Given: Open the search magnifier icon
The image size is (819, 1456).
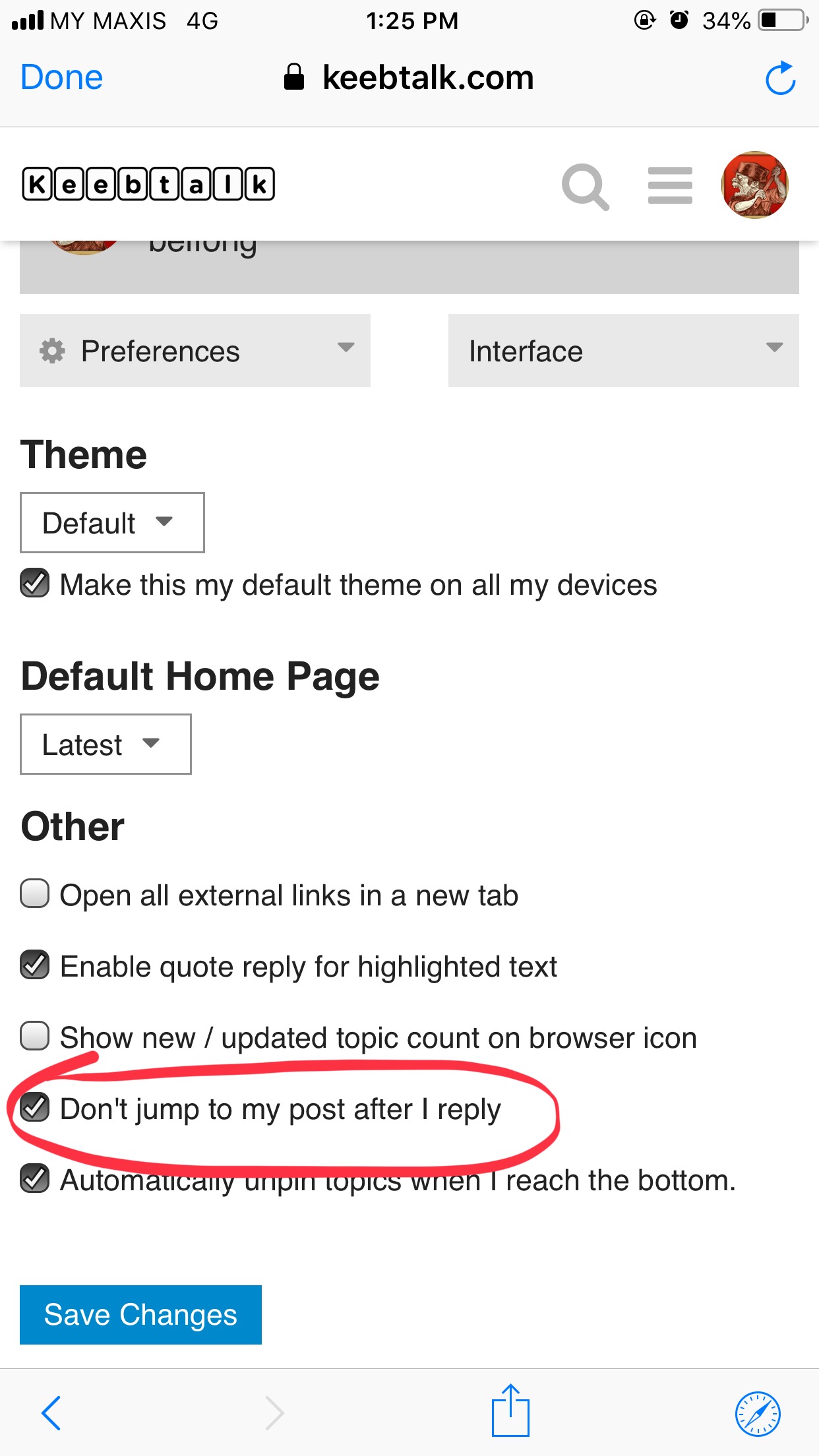Looking at the screenshot, I should pos(585,187).
